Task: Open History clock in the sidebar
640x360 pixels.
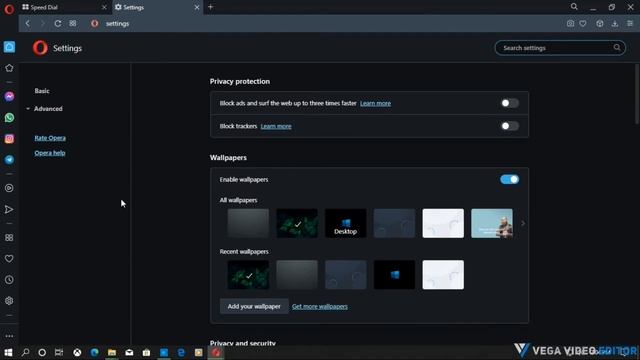Action: tap(9, 280)
